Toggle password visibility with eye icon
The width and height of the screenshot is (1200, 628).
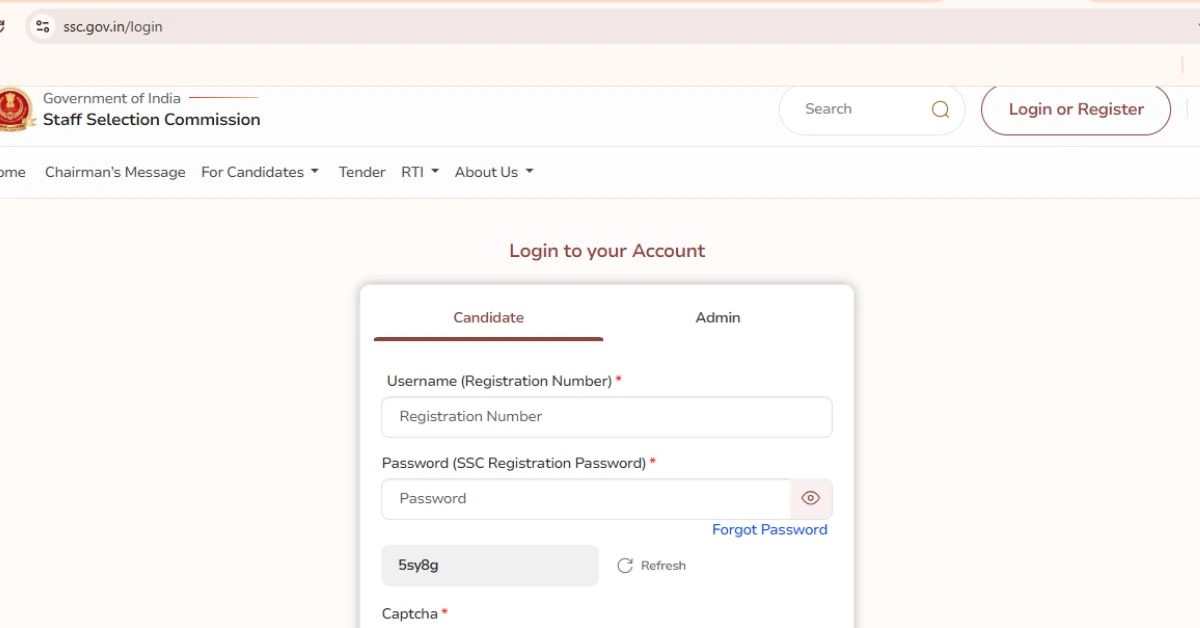811,498
